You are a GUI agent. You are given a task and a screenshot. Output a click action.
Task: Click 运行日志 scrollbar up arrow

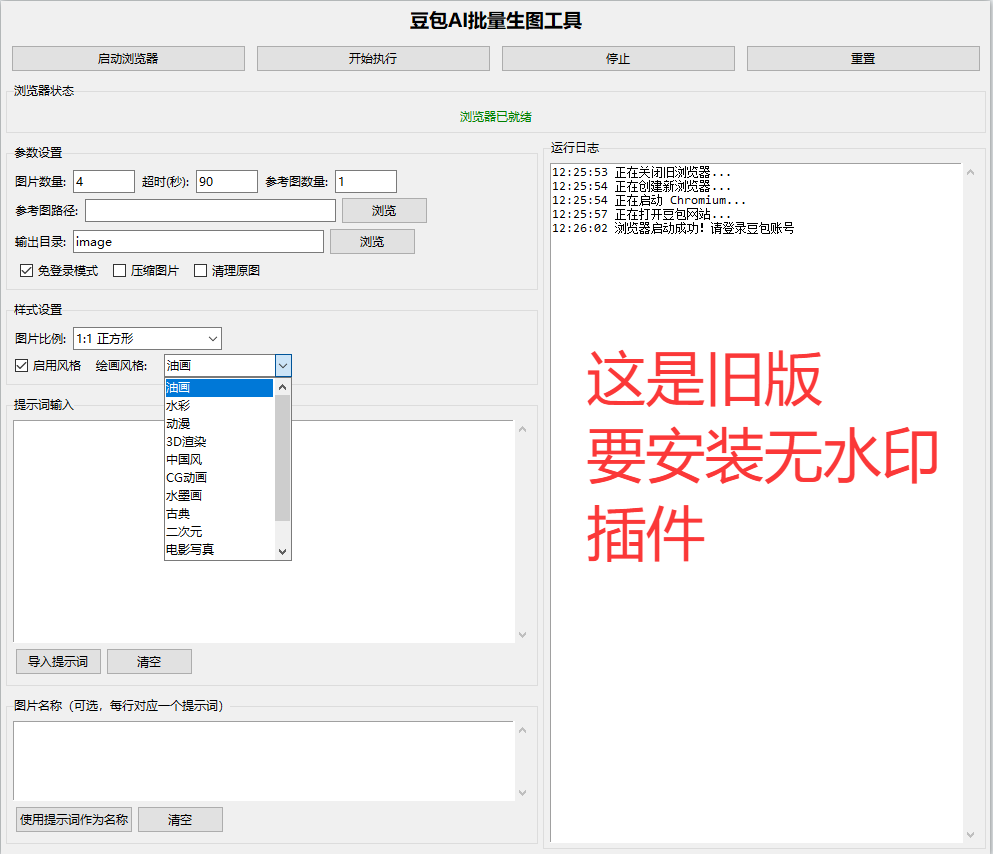[x=970, y=172]
